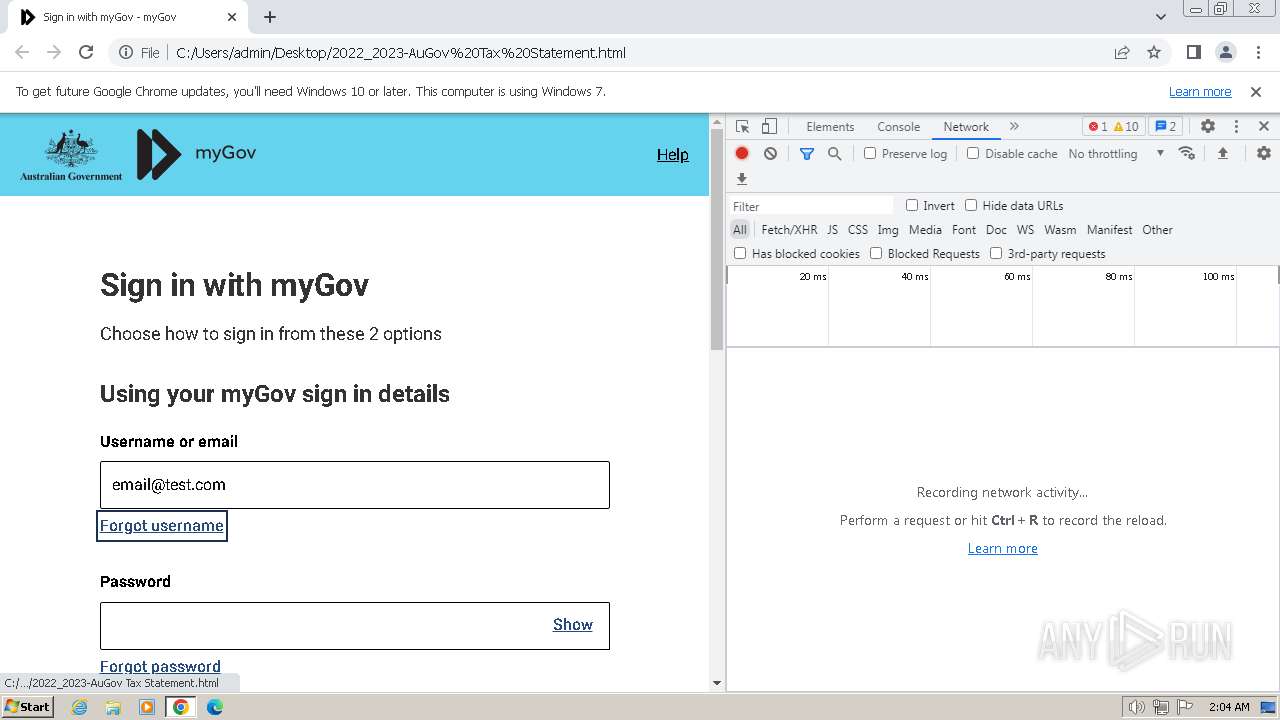The image size is (1280, 720).
Task: Open Learn more in Network panel
Action: [x=1003, y=549]
